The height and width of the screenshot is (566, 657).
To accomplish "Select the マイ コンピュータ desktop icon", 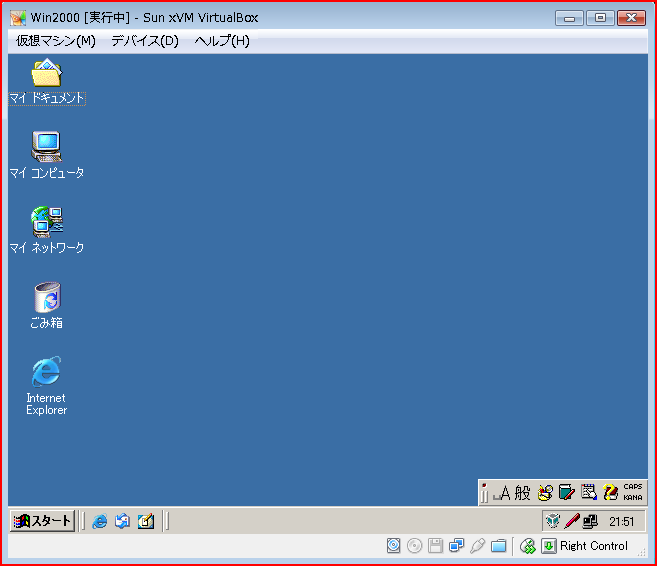I will 47,155.
